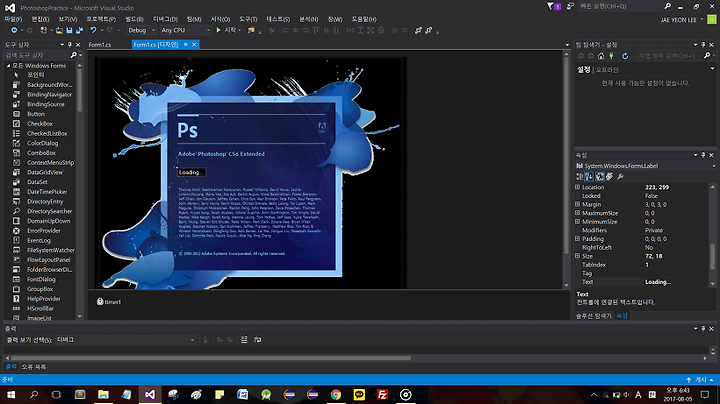Viewport: 720px width, 404px height.
Task: Click the Refresh icon in Team Explorer
Action: tap(625, 56)
